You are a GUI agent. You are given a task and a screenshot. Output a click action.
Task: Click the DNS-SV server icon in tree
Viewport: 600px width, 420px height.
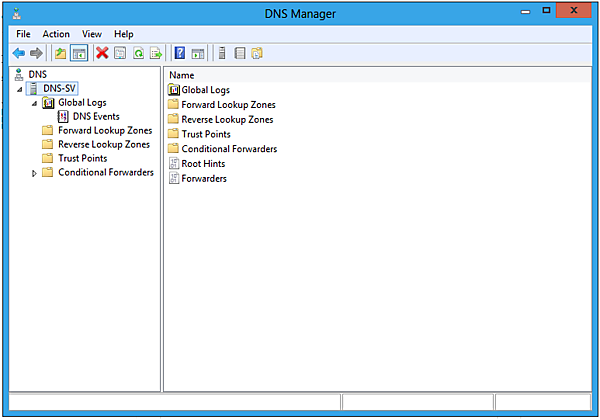pos(34,88)
